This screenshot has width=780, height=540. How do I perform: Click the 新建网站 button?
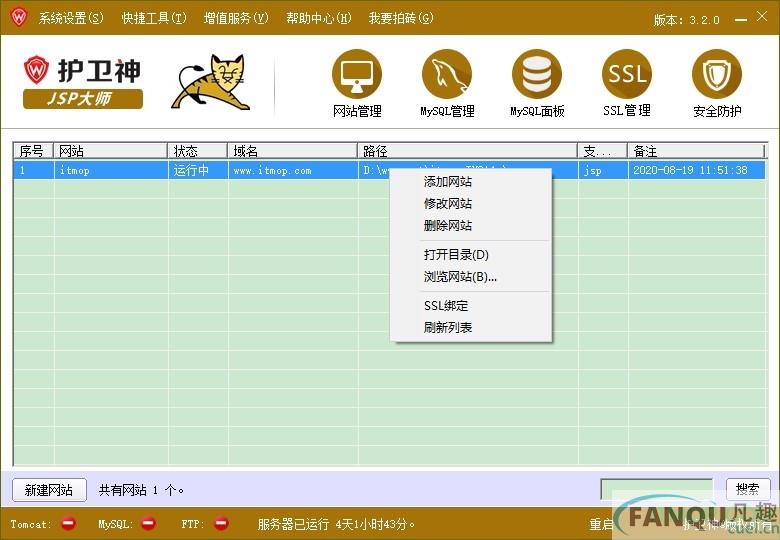coord(49,490)
